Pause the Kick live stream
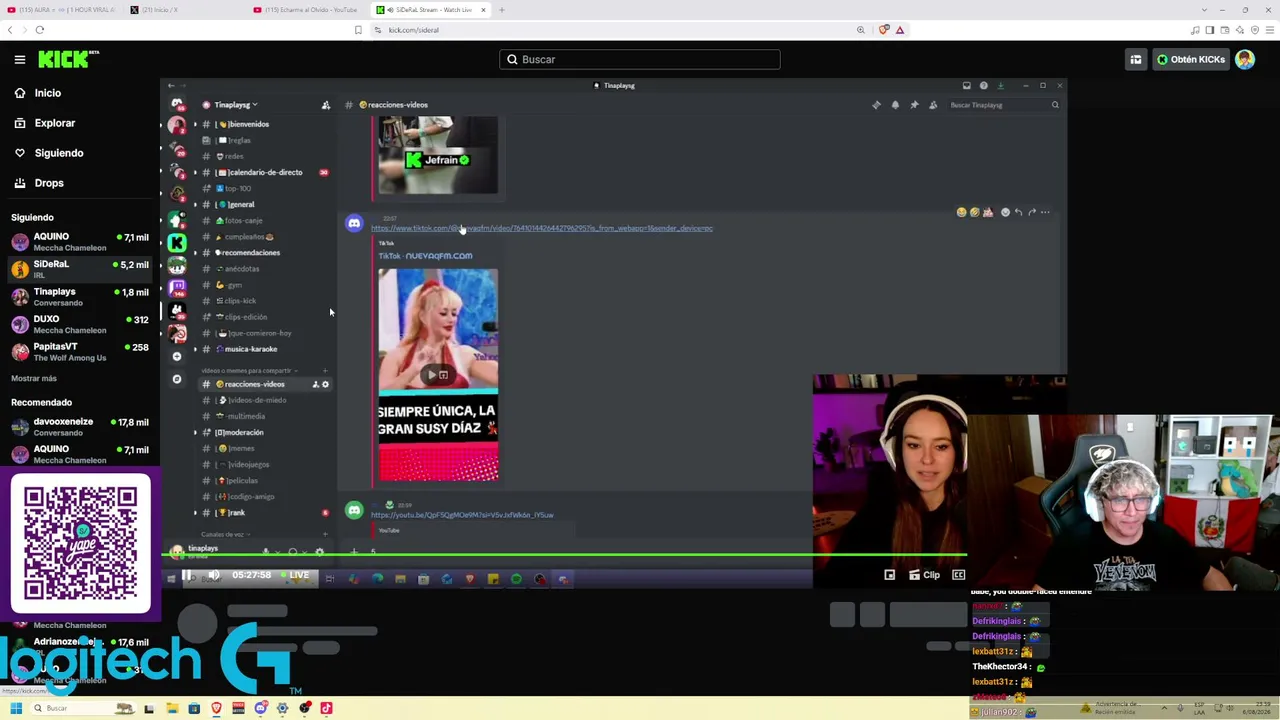The image size is (1280, 720). coord(188,576)
